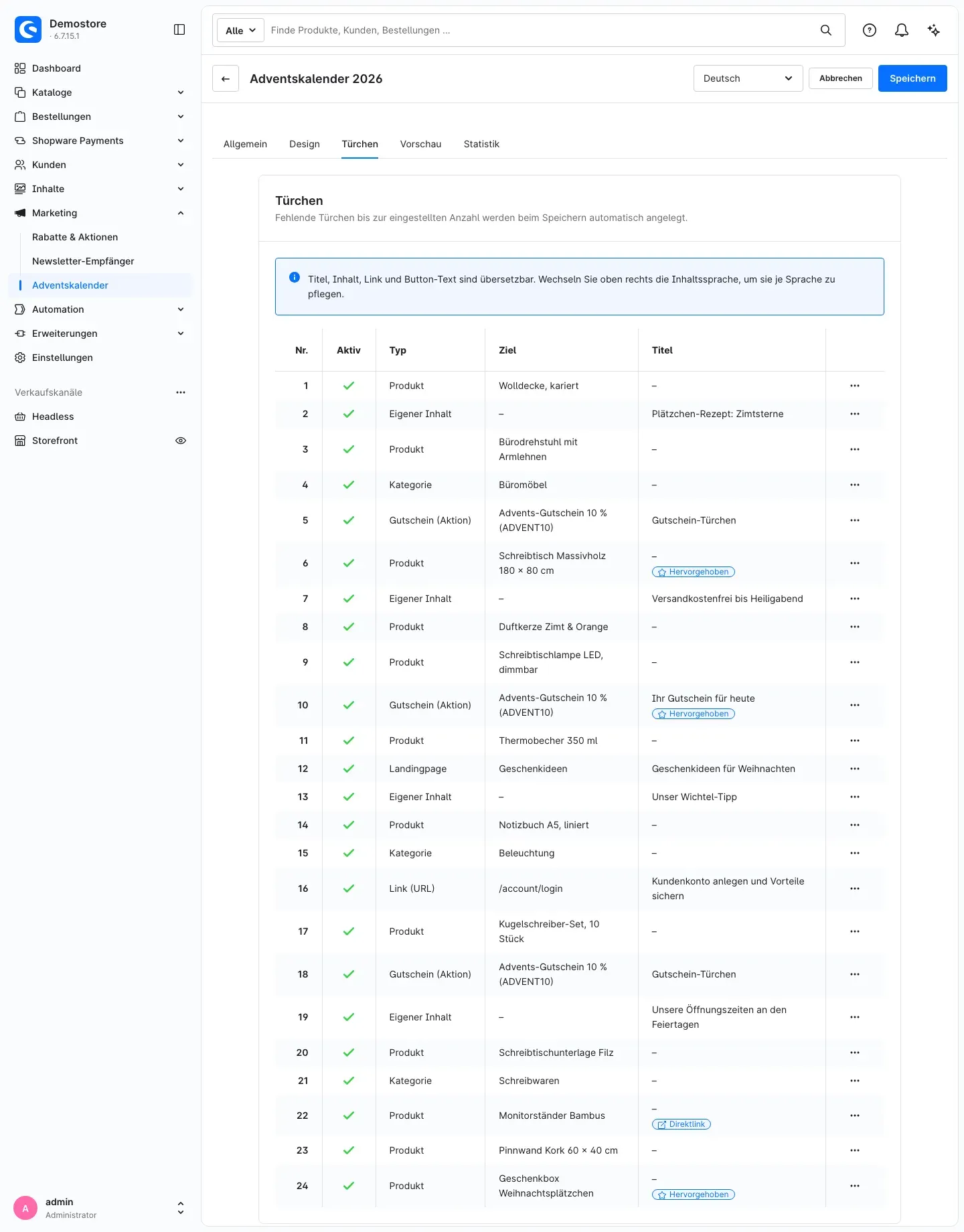Collapse the sidebar with the panel icon
This screenshot has width=964, height=1232.
tap(179, 29)
